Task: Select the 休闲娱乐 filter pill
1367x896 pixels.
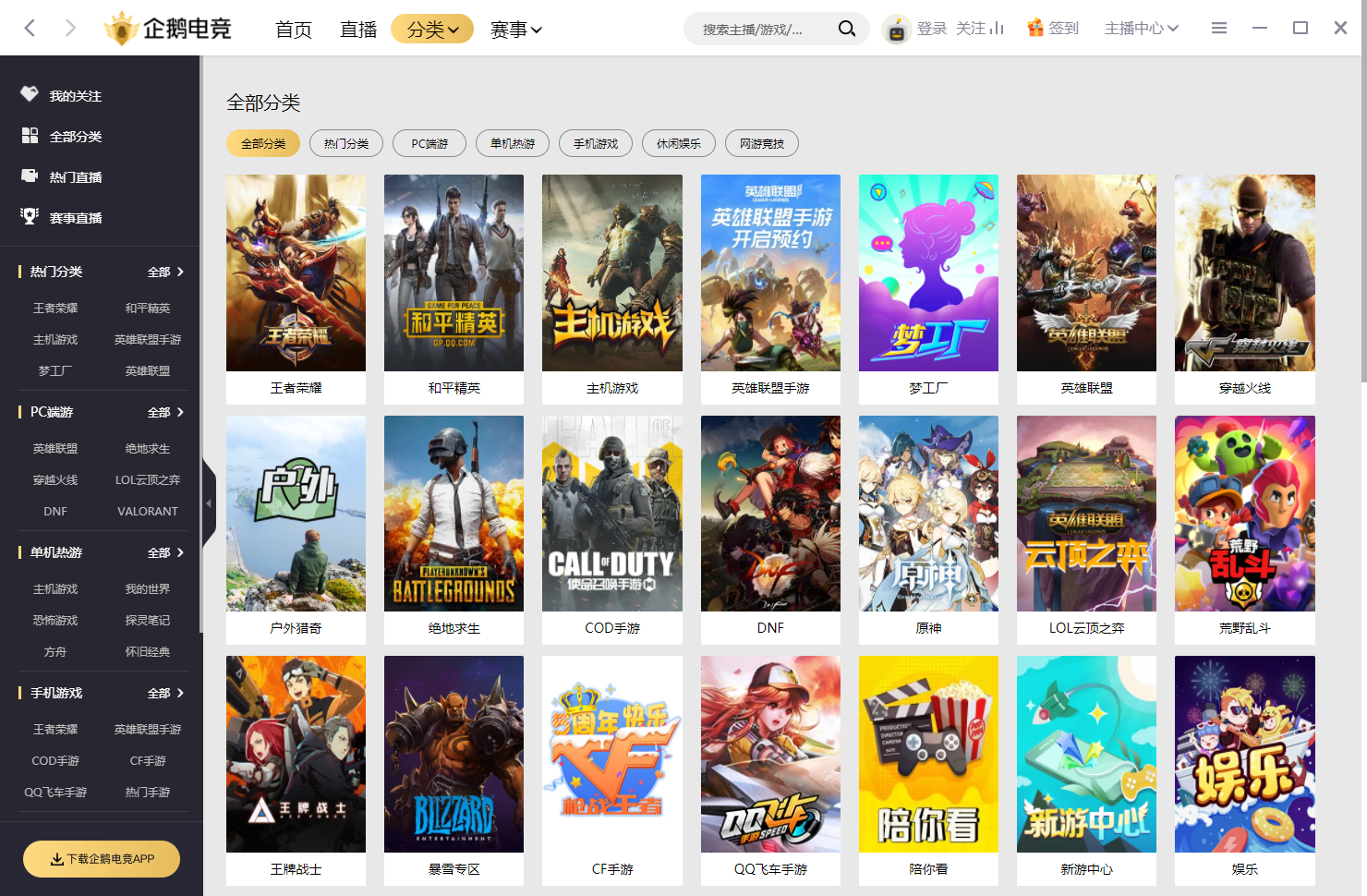Action: click(679, 143)
